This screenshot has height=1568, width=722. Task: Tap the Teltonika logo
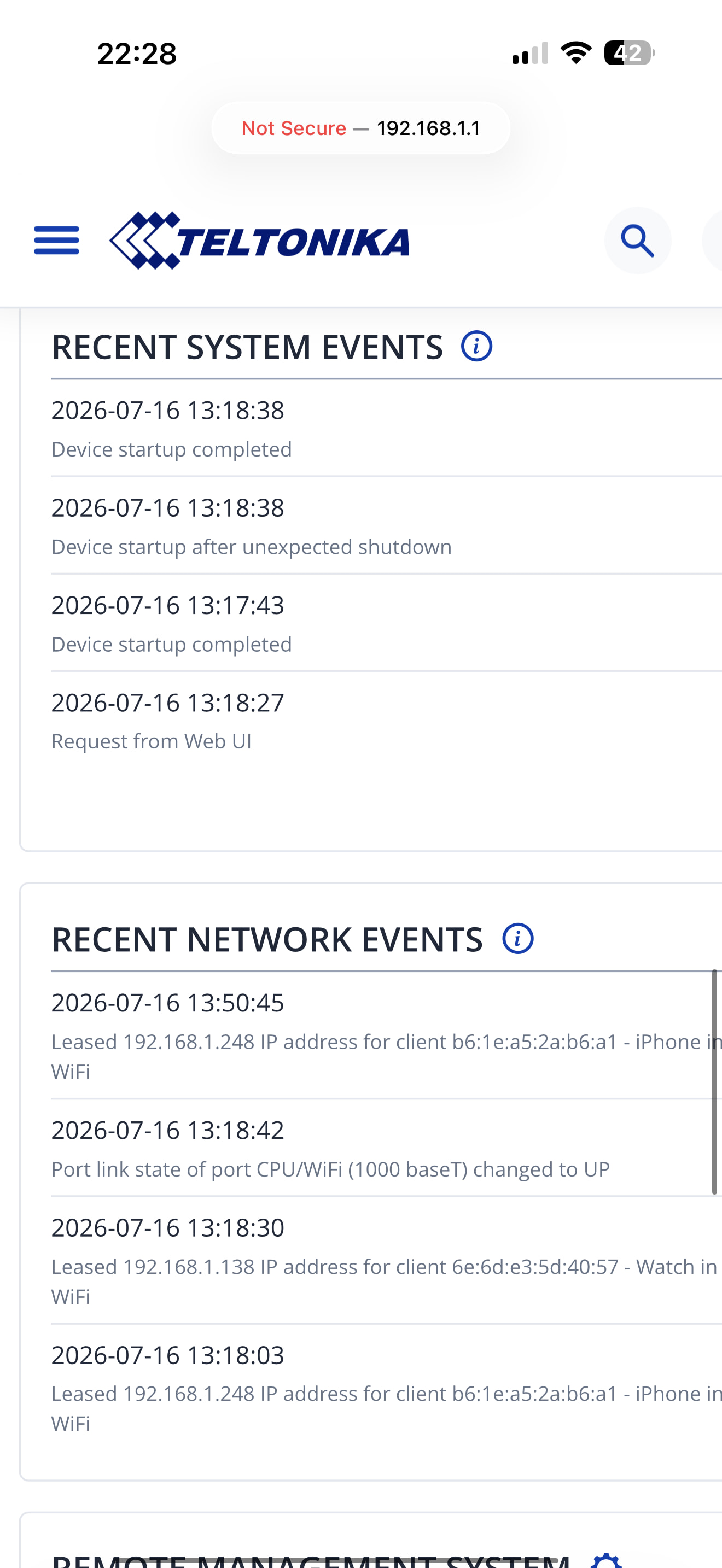pos(259,241)
